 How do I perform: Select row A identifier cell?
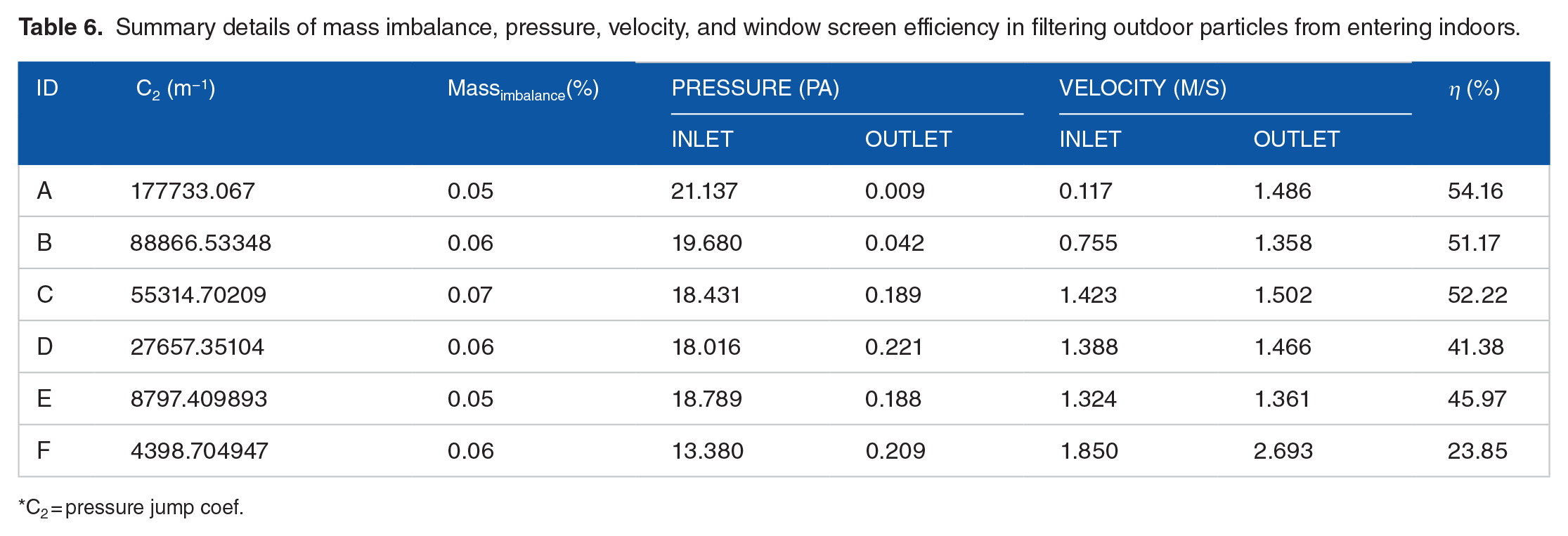coord(44,190)
